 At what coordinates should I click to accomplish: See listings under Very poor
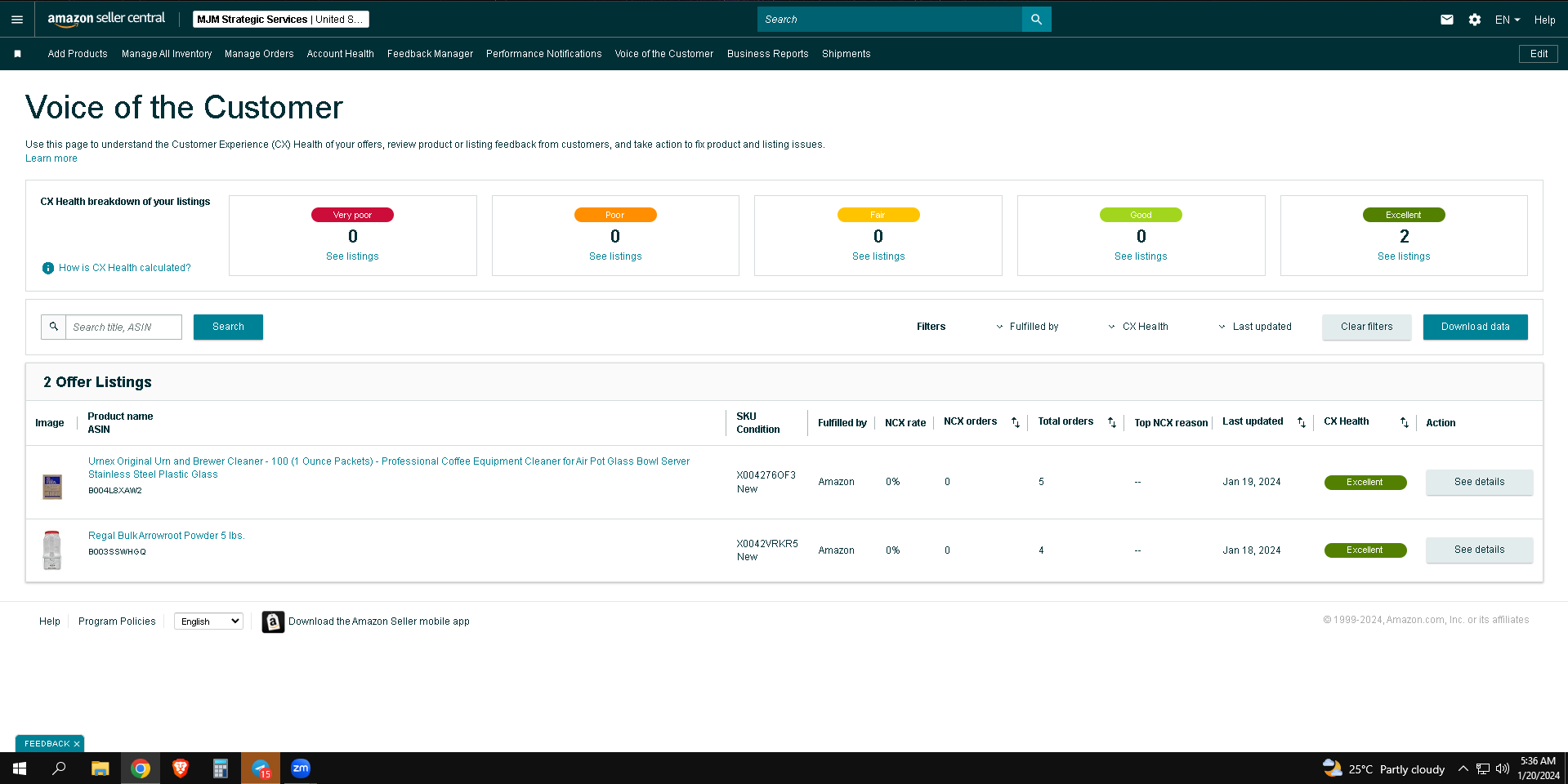click(352, 256)
